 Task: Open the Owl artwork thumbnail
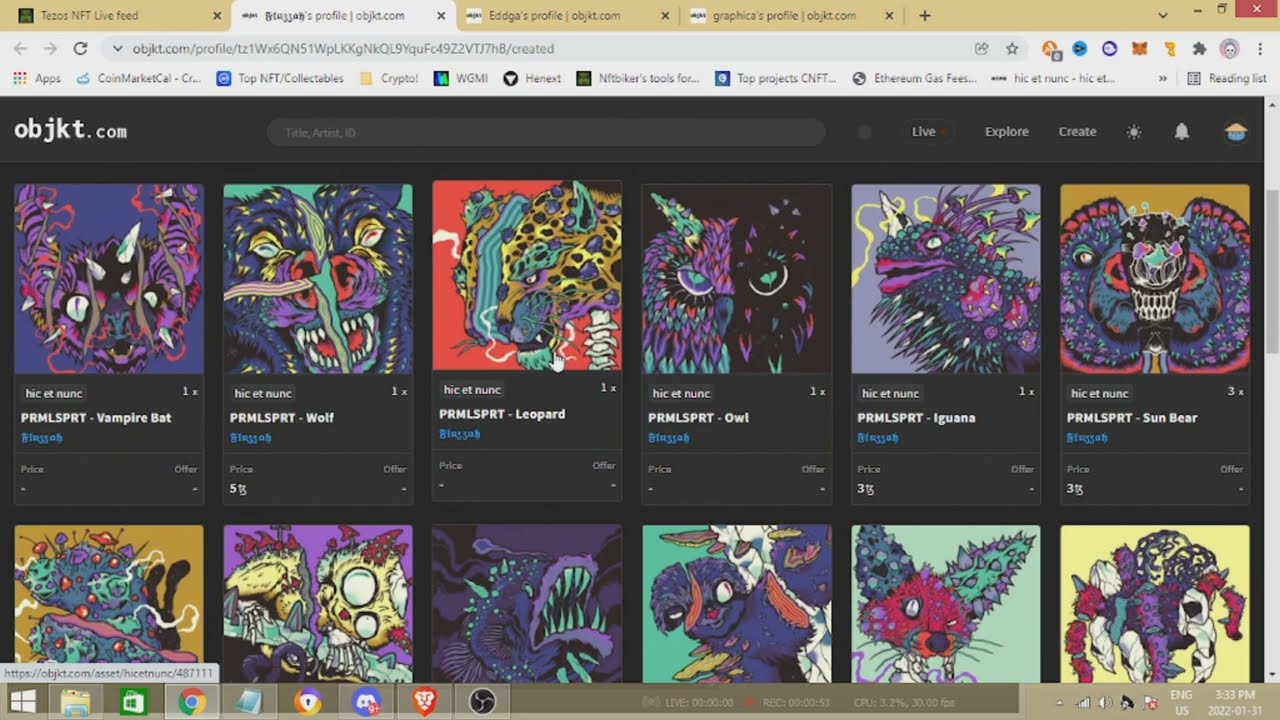click(x=736, y=278)
